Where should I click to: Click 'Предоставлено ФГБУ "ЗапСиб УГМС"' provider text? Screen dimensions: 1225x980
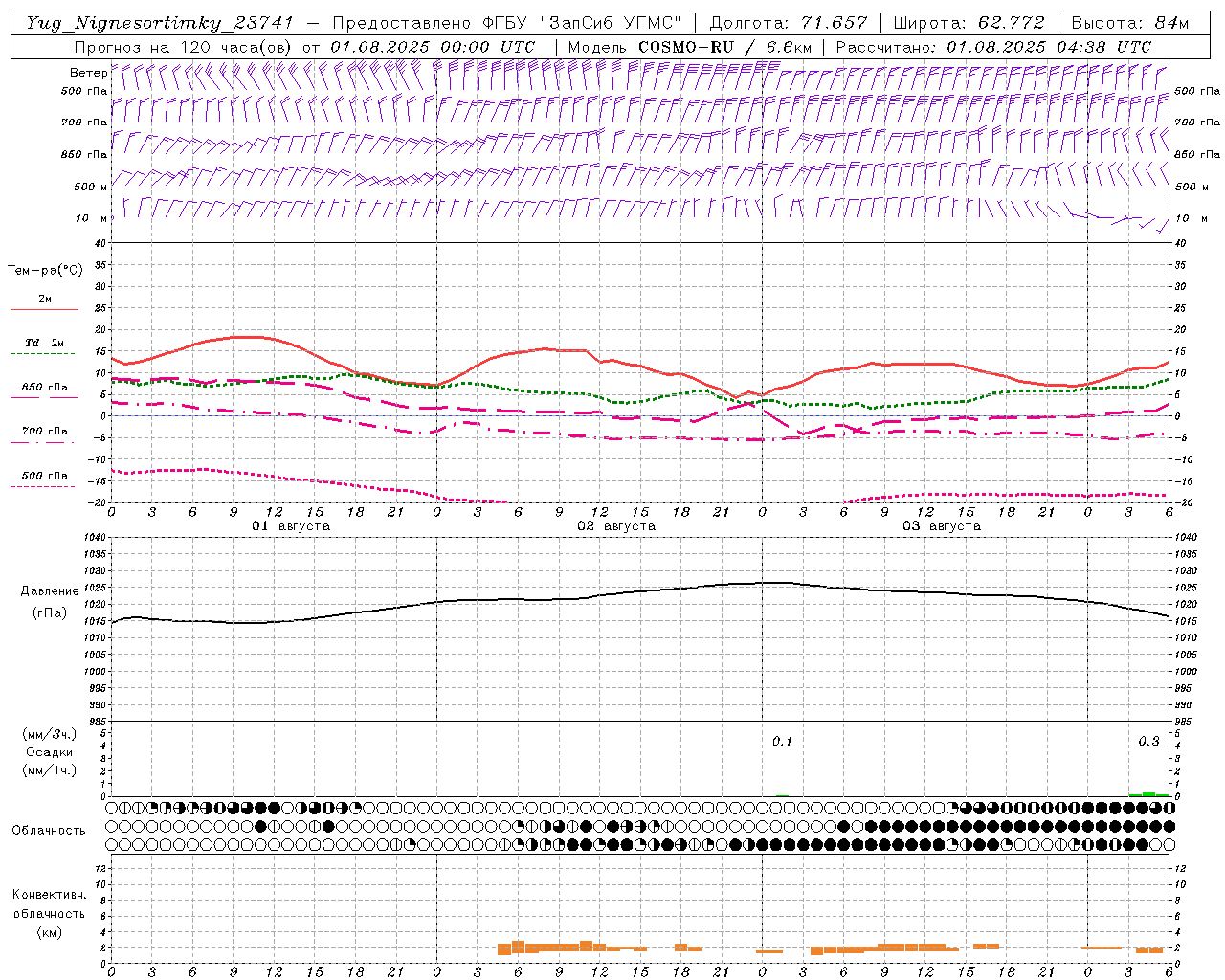(x=506, y=24)
